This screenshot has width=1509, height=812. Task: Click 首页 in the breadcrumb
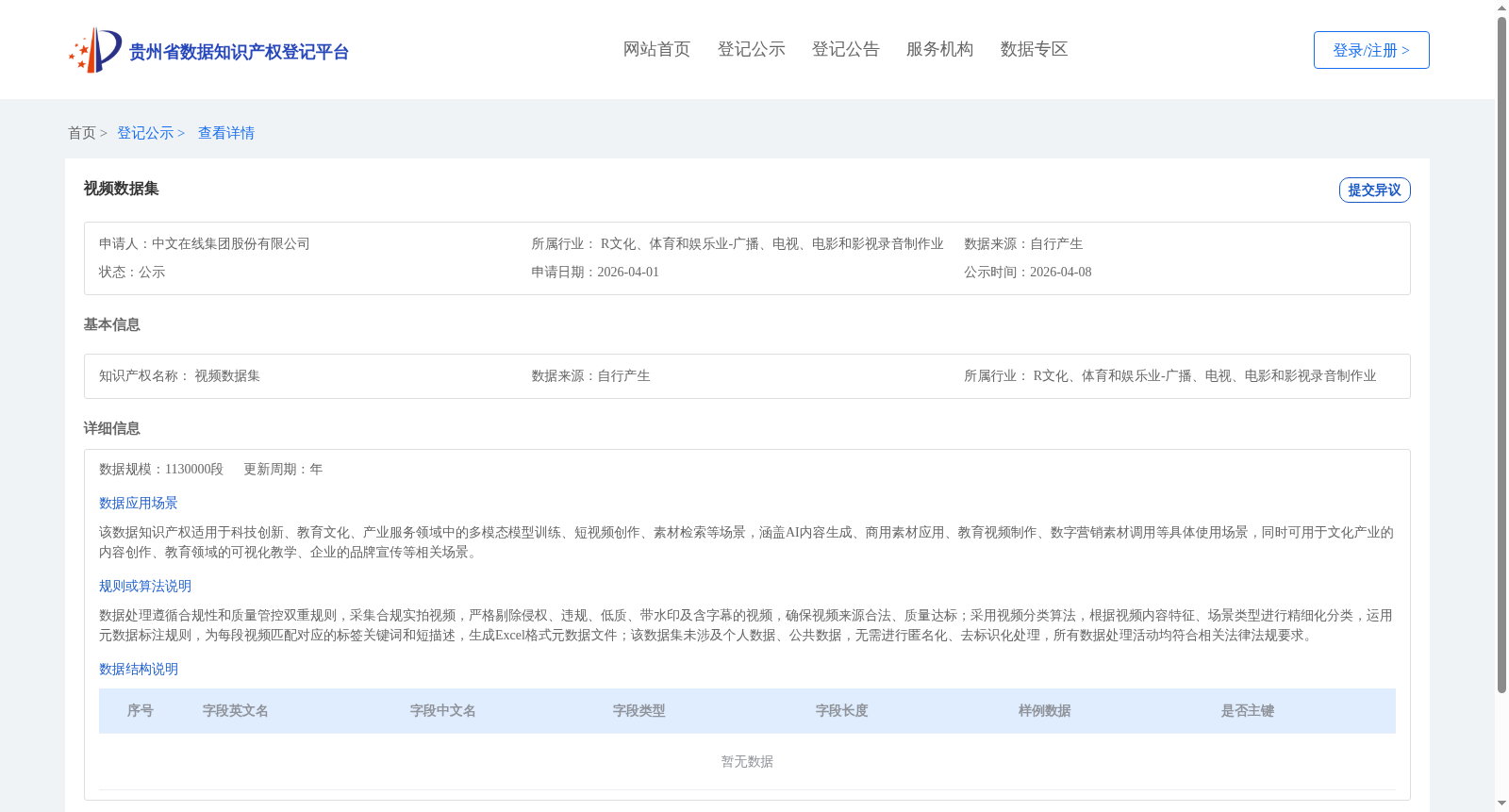pyautogui.click(x=82, y=133)
